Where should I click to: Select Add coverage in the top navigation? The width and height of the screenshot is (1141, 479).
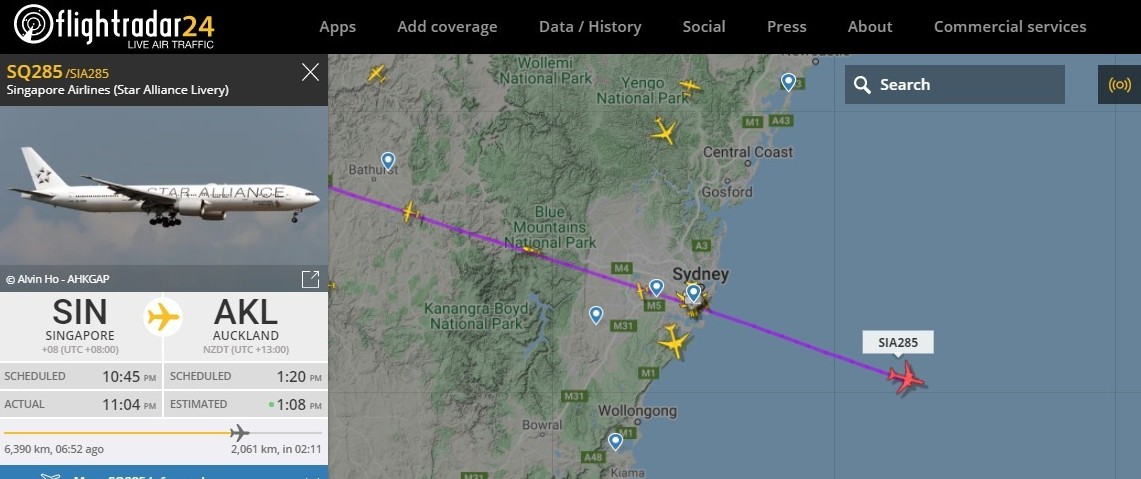click(x=447, y=27)
